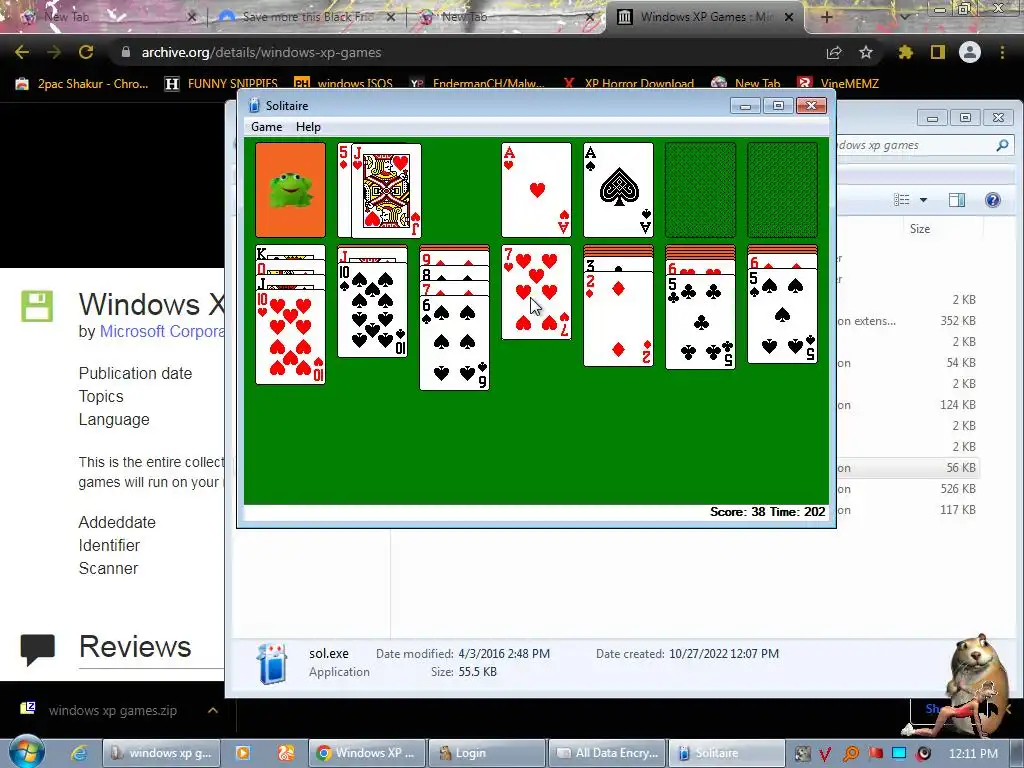Click the orange magnifier tray icon

850,754
